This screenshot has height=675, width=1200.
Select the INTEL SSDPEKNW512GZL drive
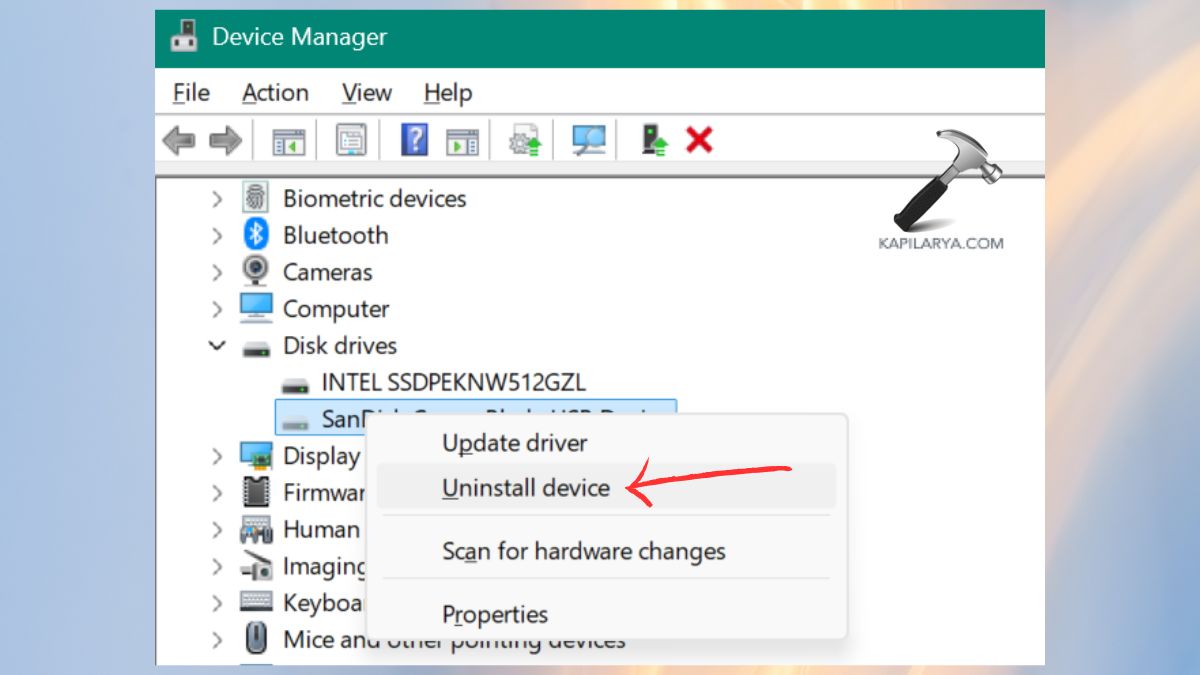tap(450, 382)
